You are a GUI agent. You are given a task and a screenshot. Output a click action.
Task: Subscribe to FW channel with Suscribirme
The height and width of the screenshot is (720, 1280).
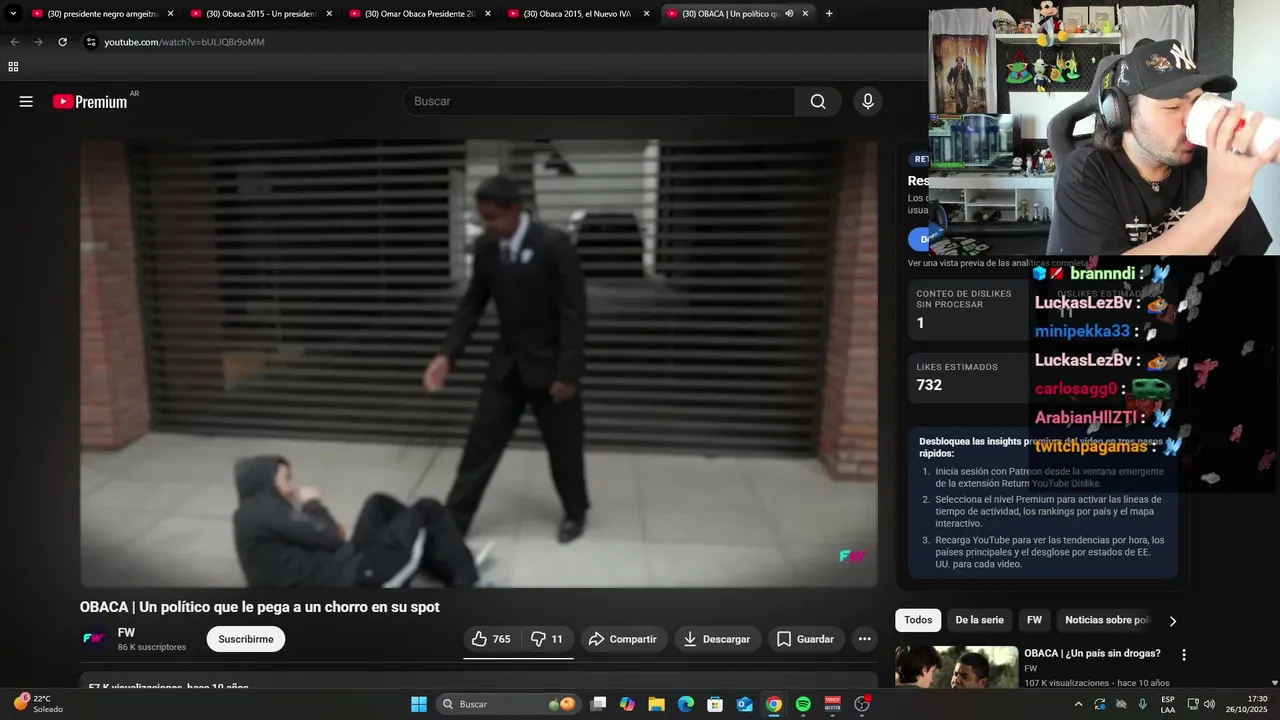246,639
